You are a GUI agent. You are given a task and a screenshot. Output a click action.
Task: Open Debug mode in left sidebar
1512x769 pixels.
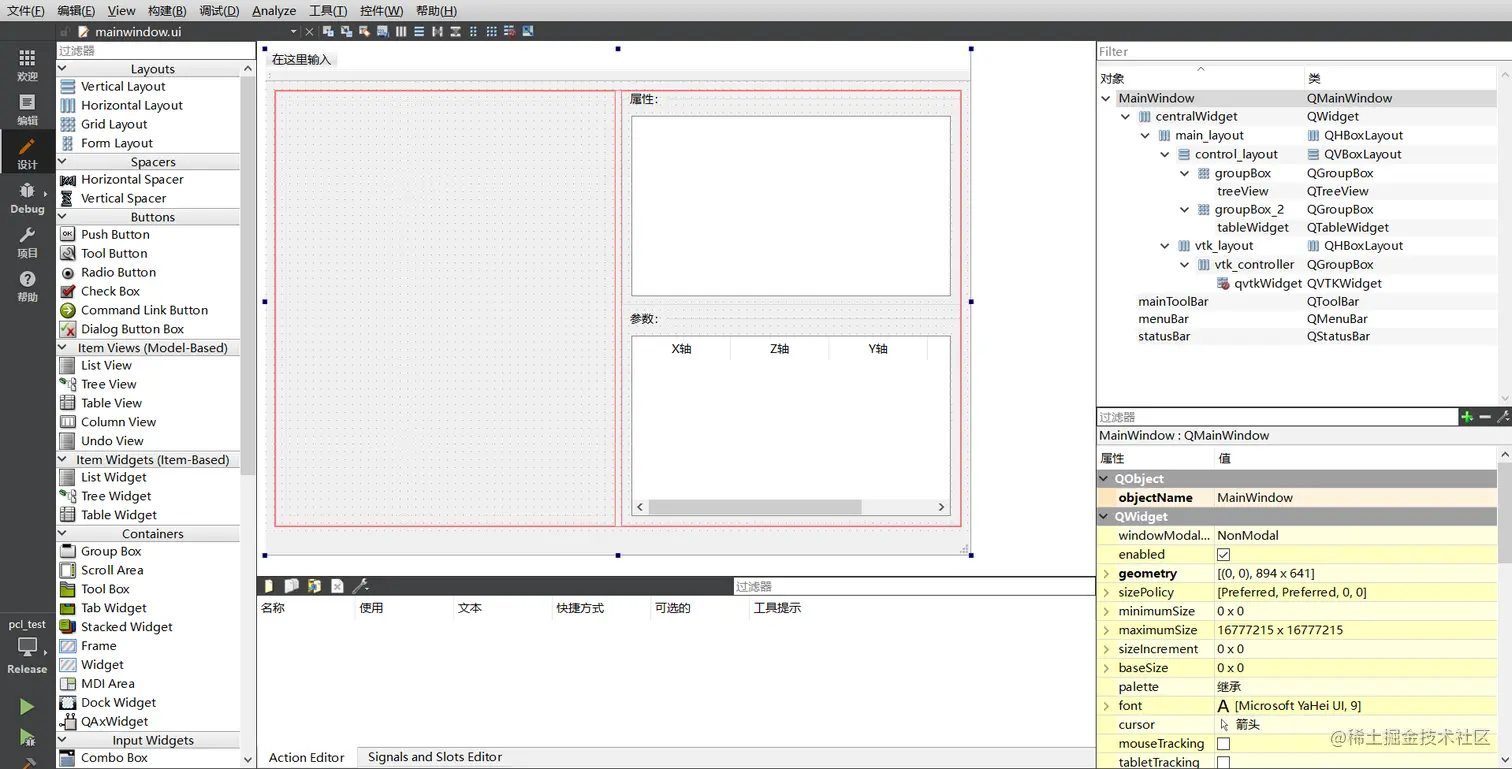point(27,198)
